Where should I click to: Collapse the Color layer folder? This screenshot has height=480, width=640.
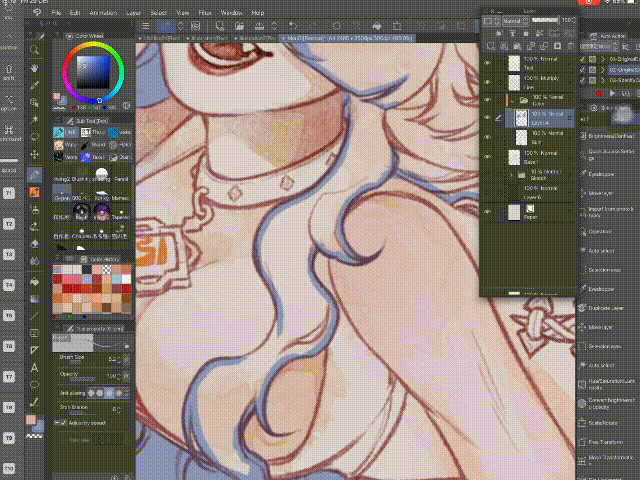pos(512,100)
